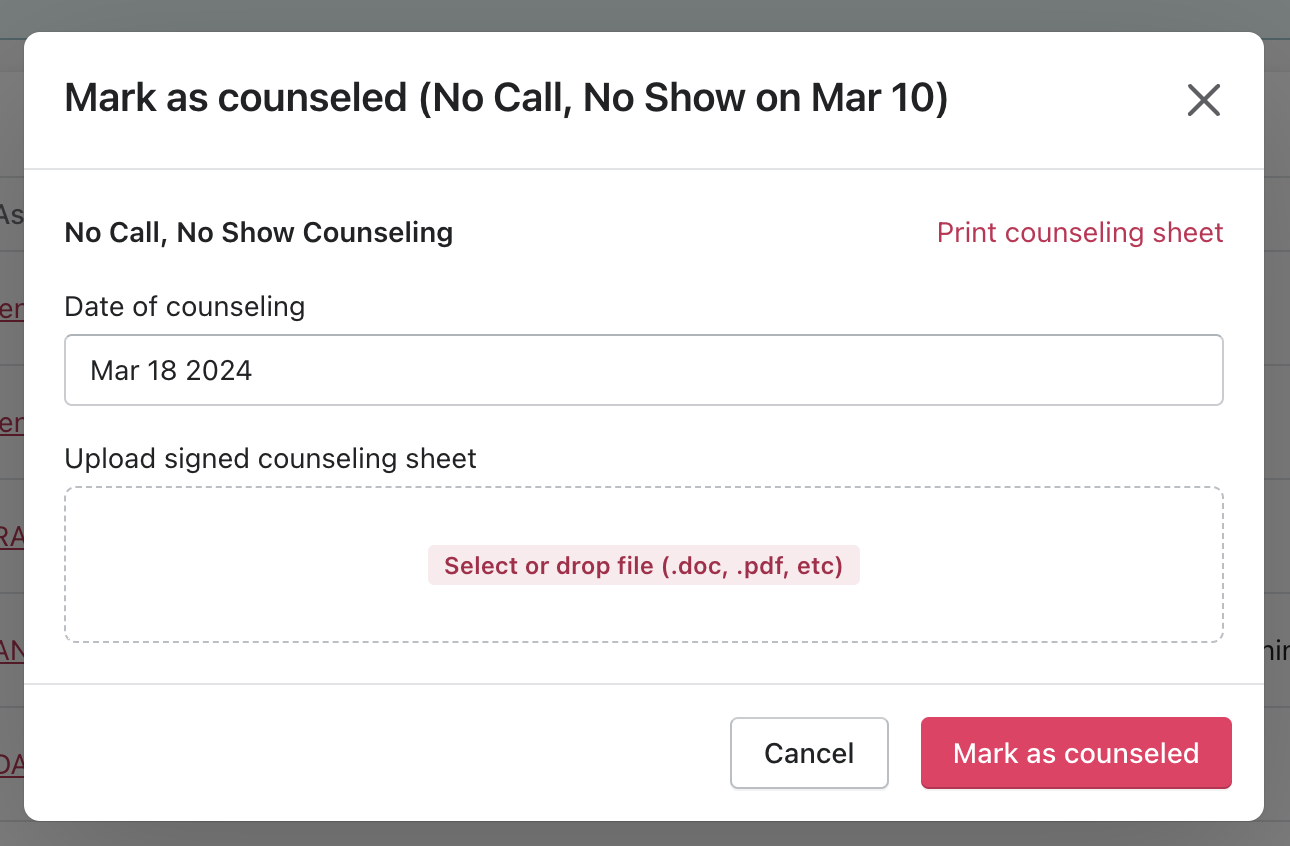Cancel out of the counseling dialog
The height and width of the screenshot is (846, 1290).
(x=809, y=753)
